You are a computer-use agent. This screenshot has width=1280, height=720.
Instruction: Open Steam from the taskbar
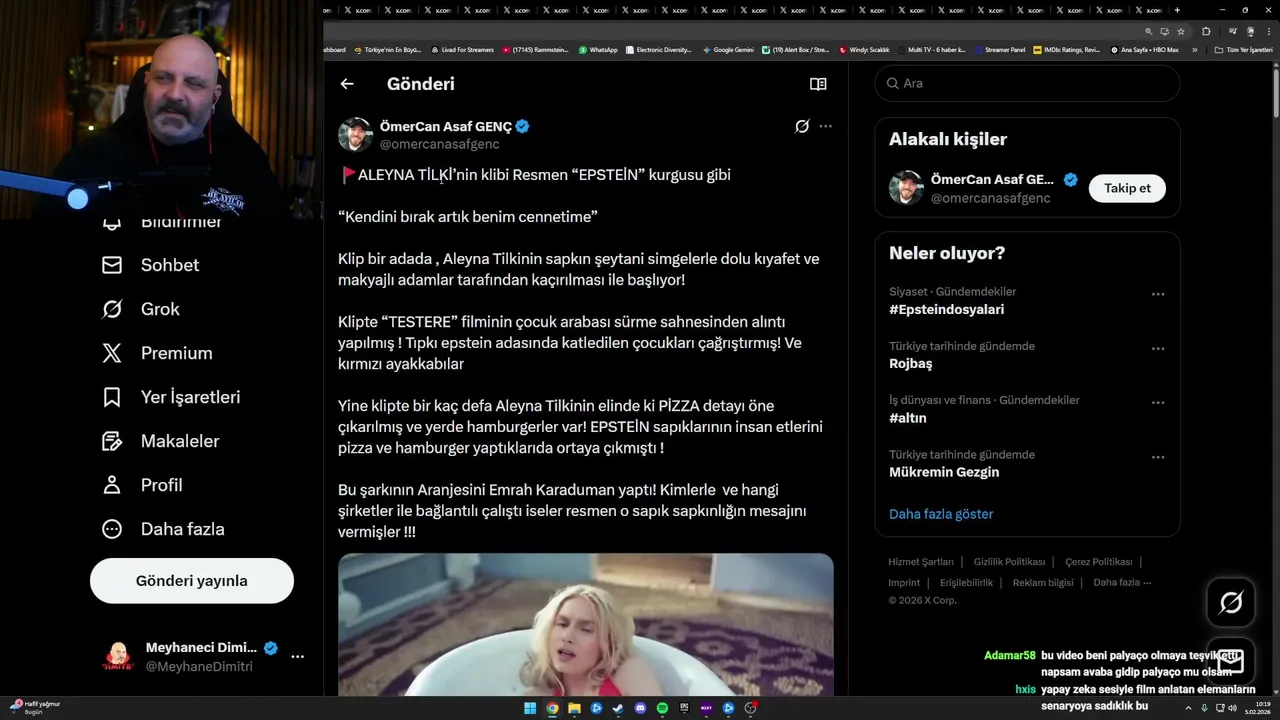(618, 708)
